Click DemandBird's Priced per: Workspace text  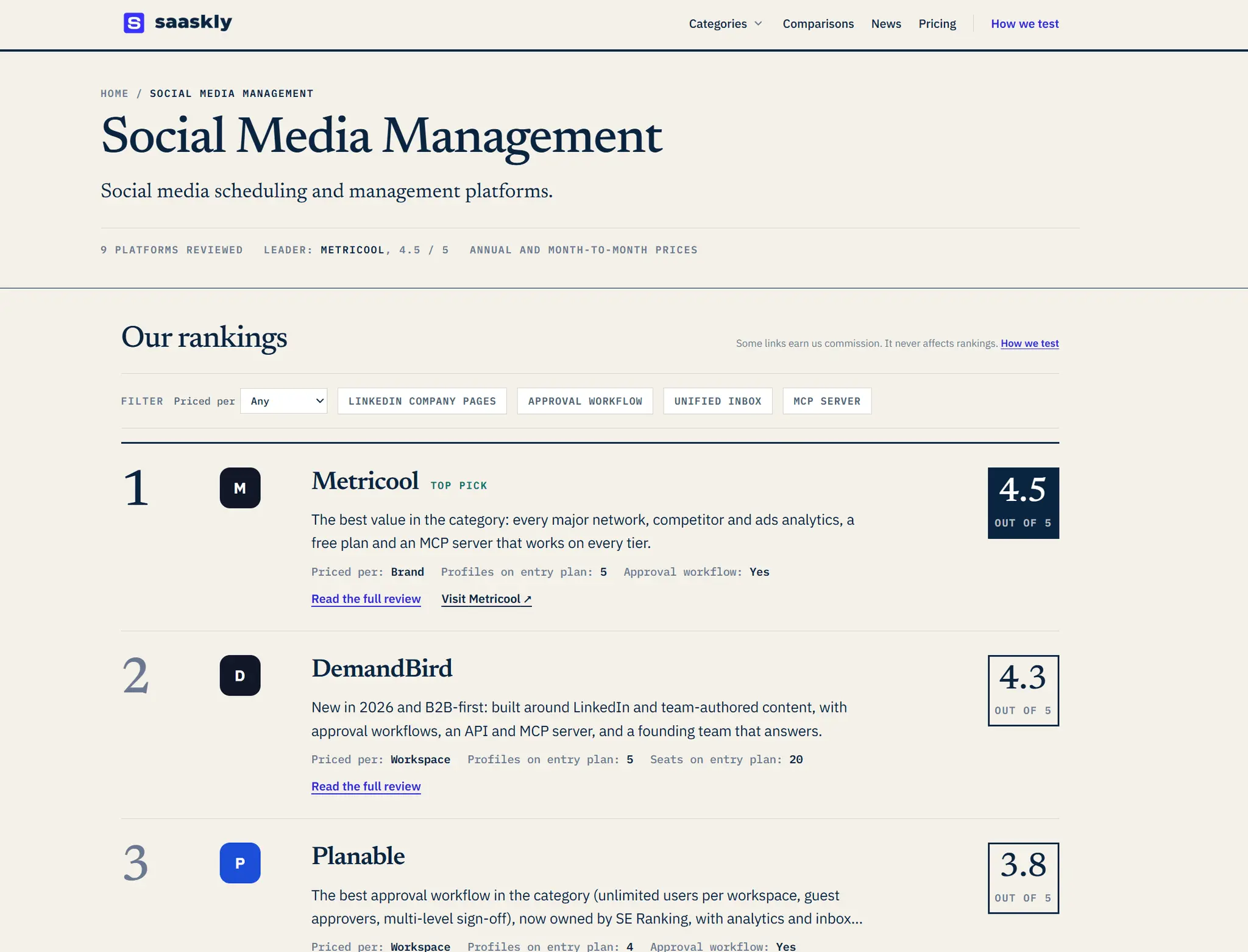381,760
